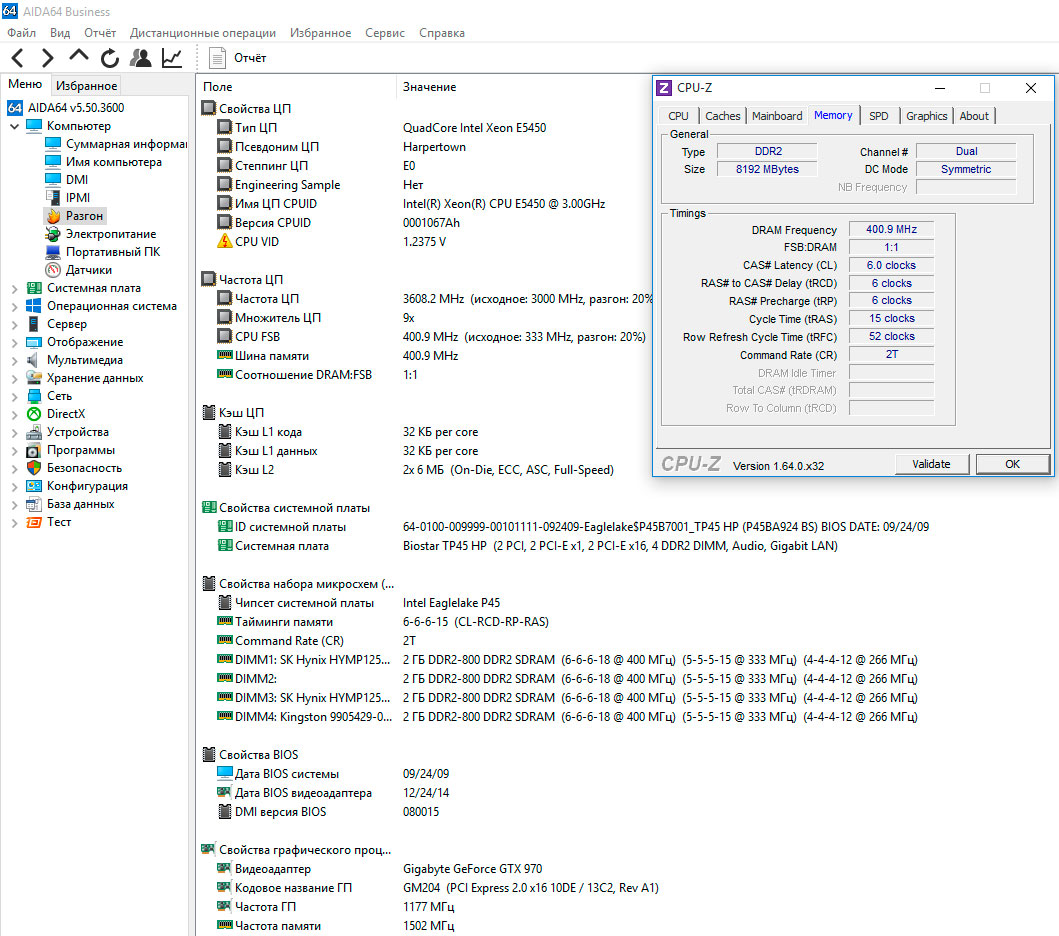Click the Отображение display icon
Image resolution: width=1059 pixels, height=936 pixels.
pyautogui.click(x=34, y=342)
